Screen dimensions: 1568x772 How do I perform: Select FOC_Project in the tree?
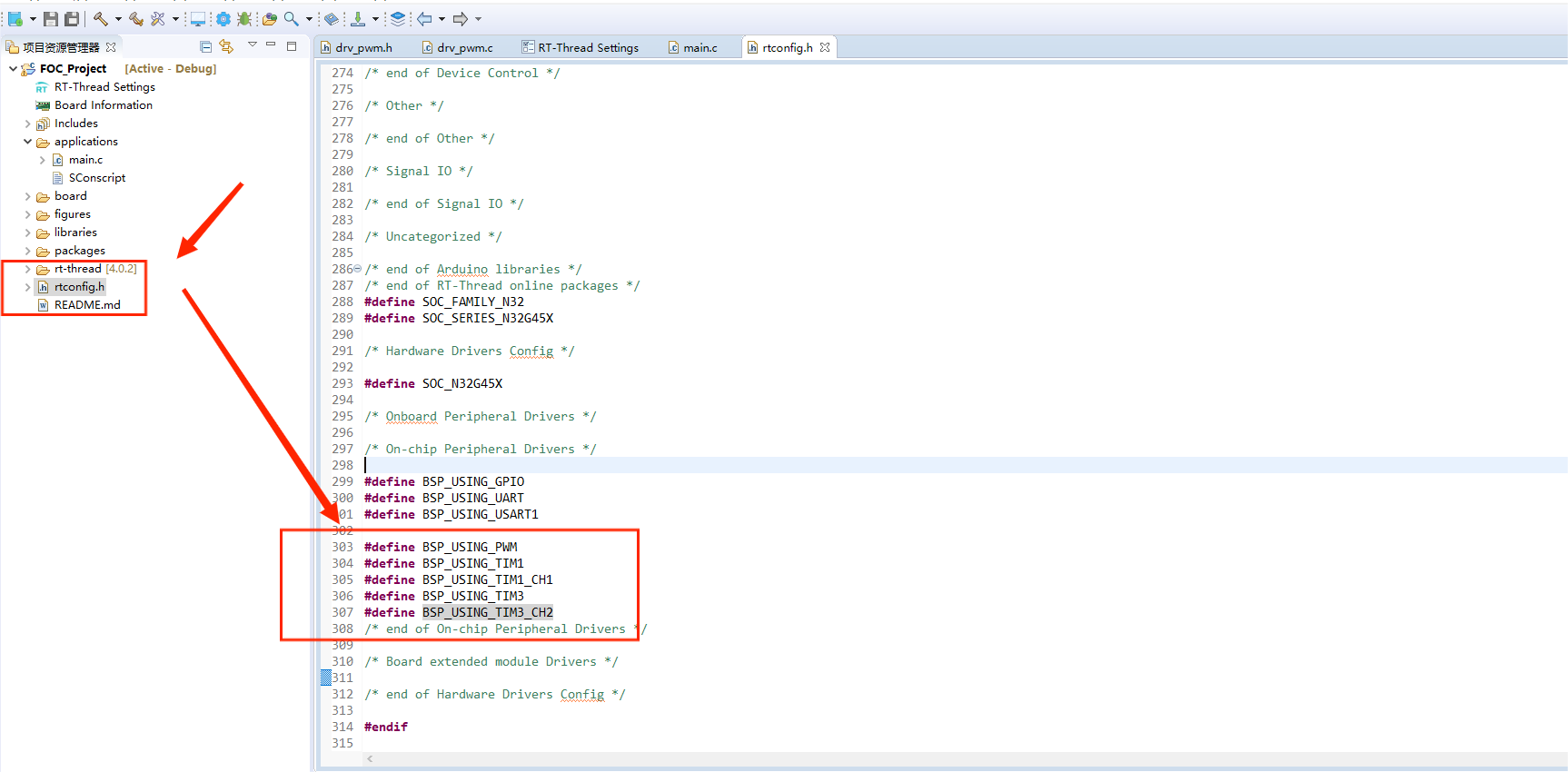pos(73,69)
